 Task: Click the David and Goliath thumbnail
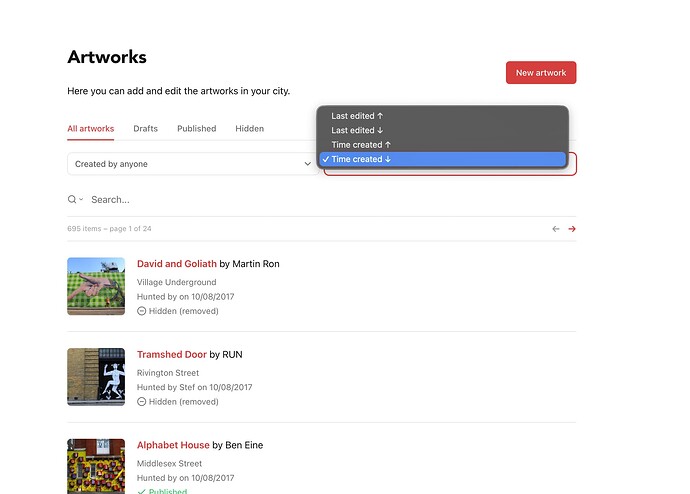pos(96,286)
